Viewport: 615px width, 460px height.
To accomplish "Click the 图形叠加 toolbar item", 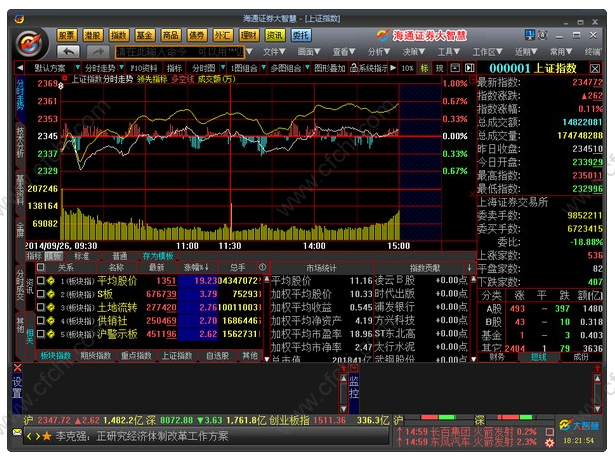I will (330, 68).
